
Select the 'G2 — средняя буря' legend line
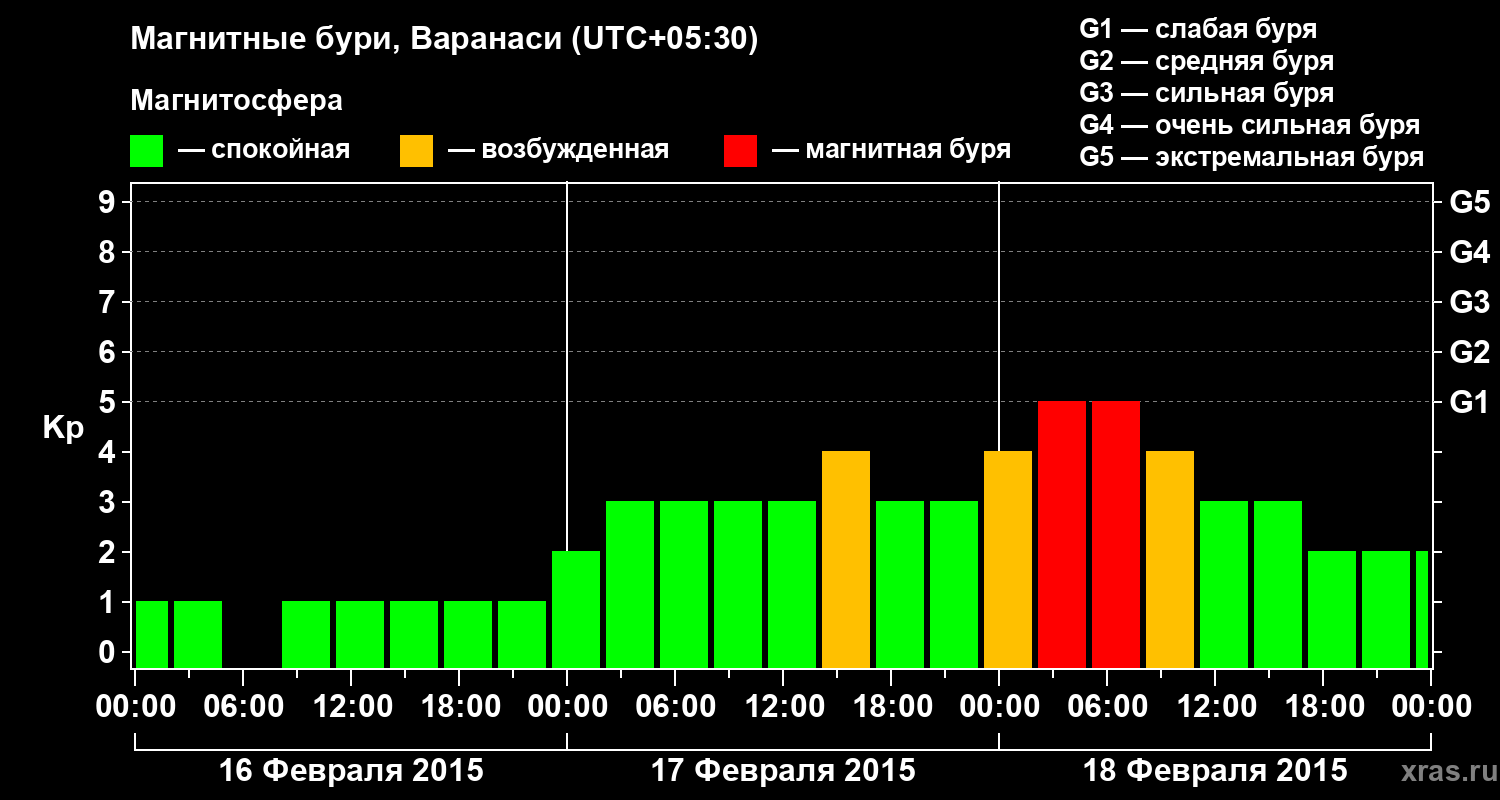point(1206,60)
